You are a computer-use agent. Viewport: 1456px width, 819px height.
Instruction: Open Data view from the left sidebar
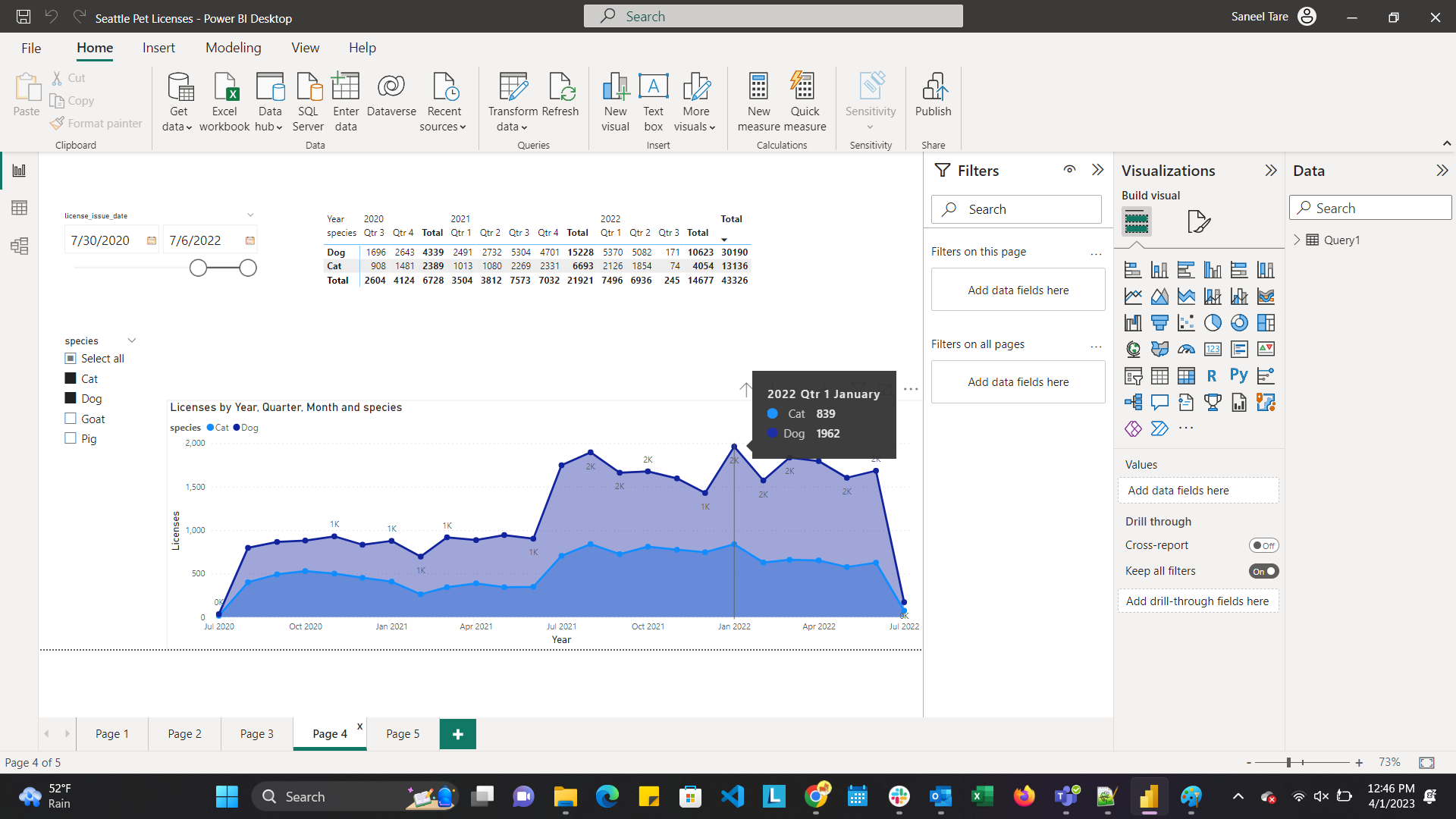pos(19,207)
